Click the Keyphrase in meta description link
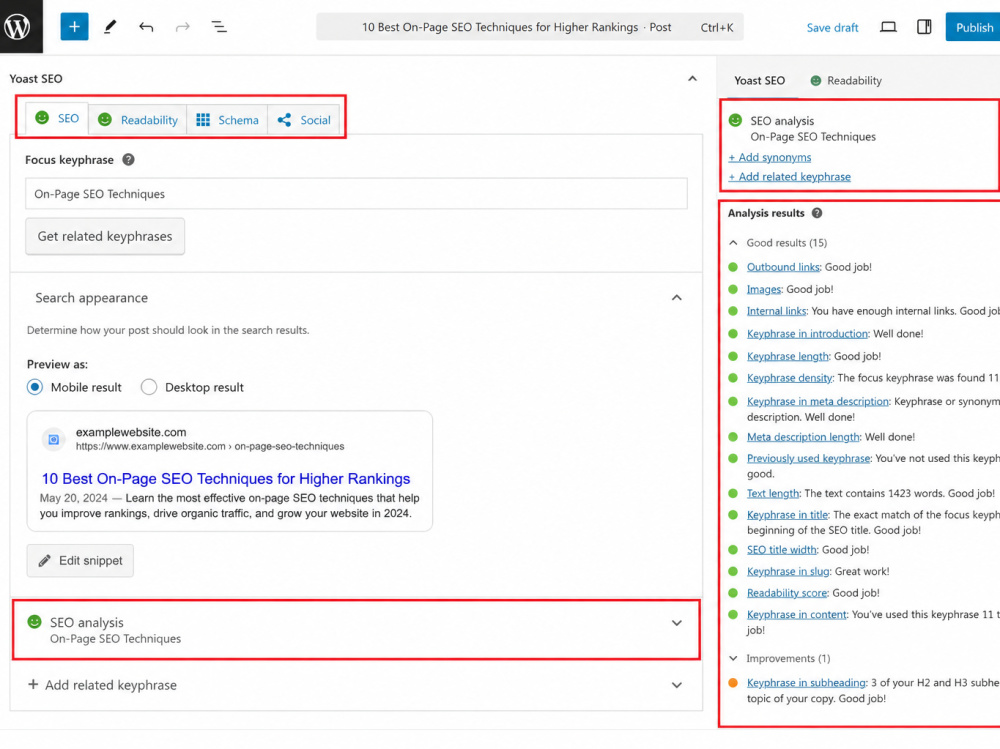This screenshot has width=1000, height=749. point(817,401)
